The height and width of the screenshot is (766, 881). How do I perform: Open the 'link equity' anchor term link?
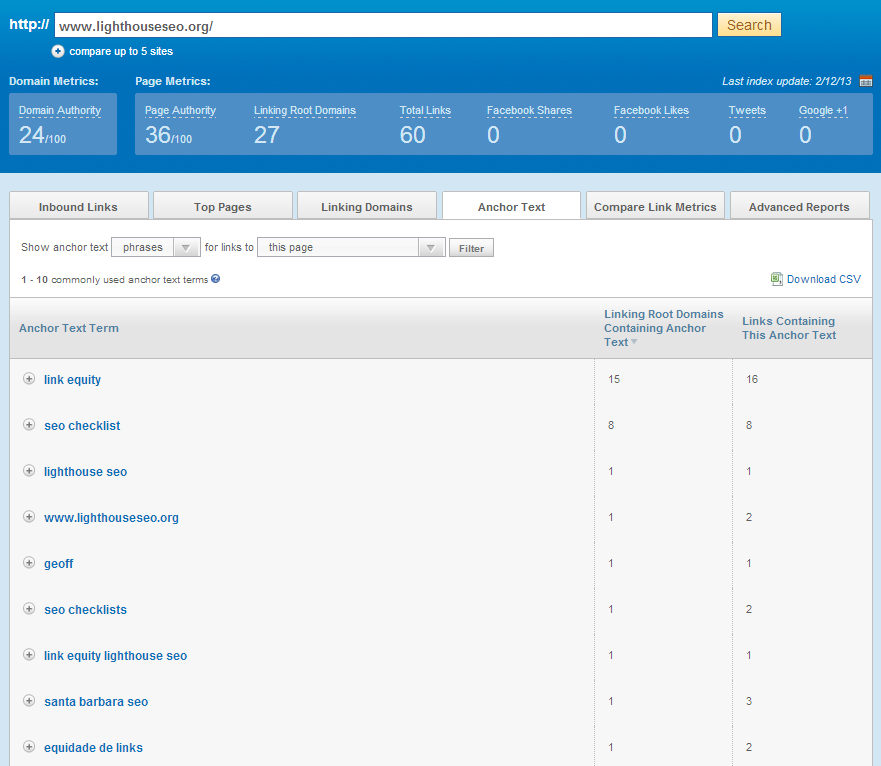[72, 380]
